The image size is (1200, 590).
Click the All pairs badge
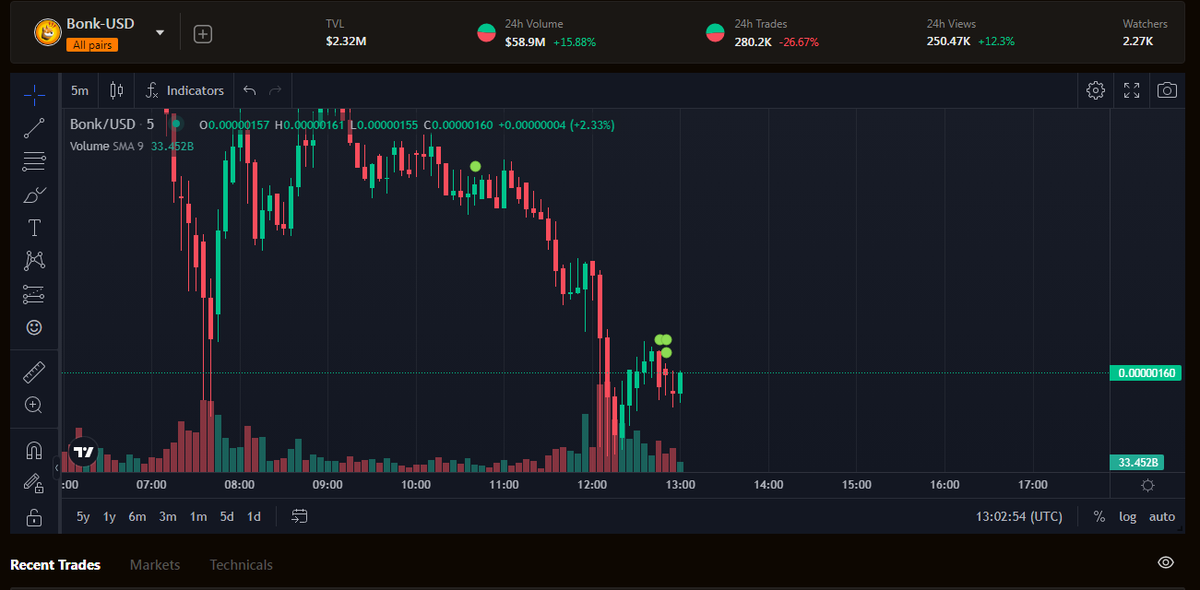[92, 45]
